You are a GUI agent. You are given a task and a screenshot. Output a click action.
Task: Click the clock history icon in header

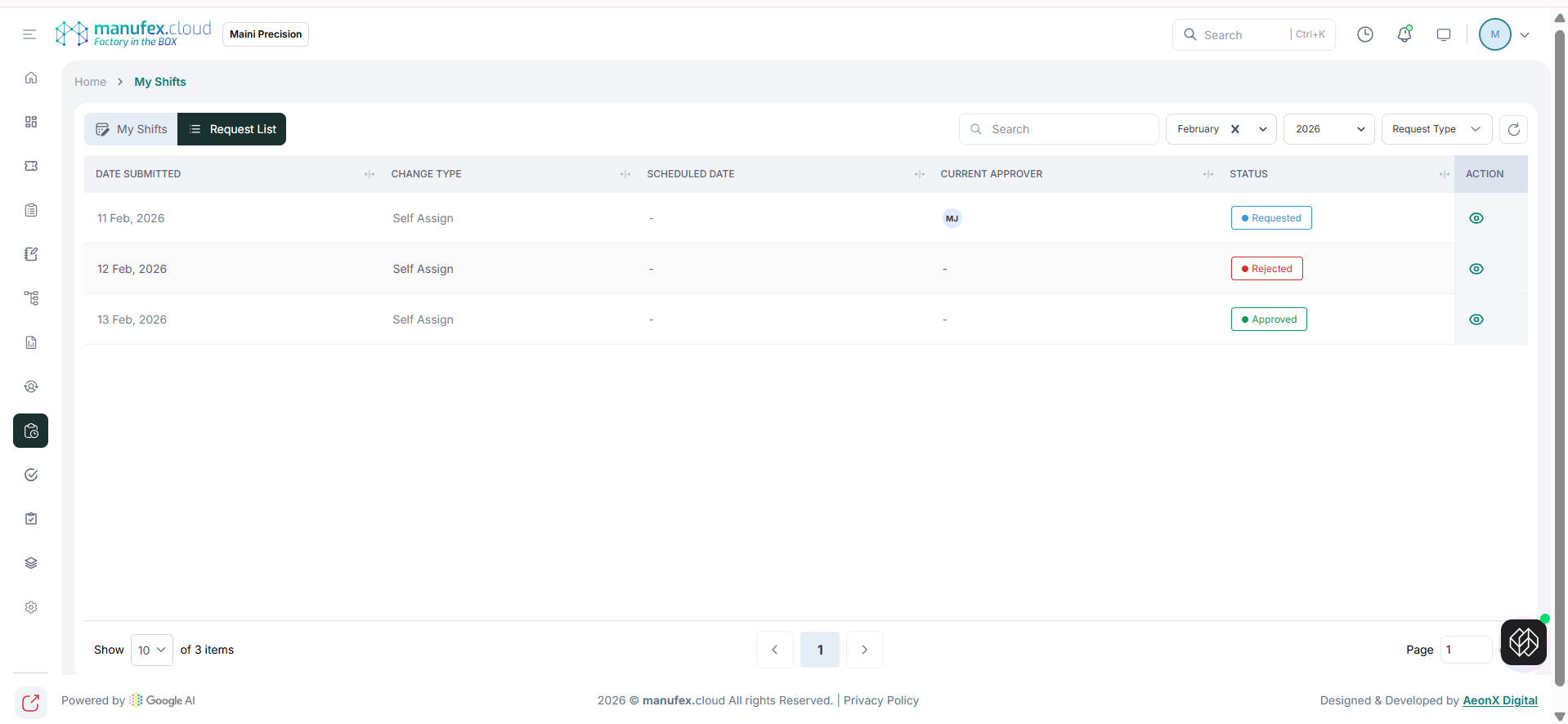click(x=1365, y=34)
